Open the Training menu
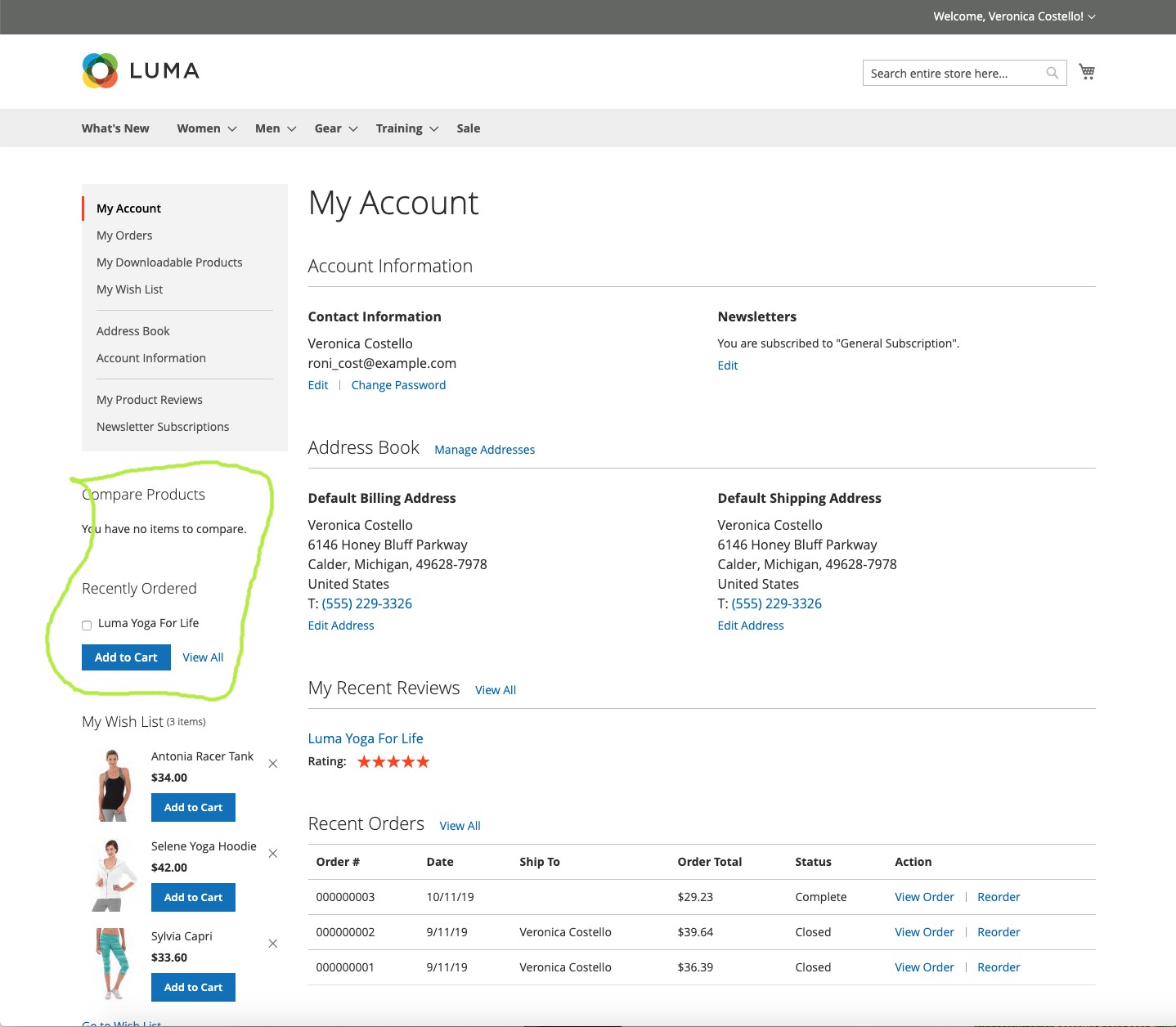Viewport: 1176px width, 1027px height. click(406, 128)
